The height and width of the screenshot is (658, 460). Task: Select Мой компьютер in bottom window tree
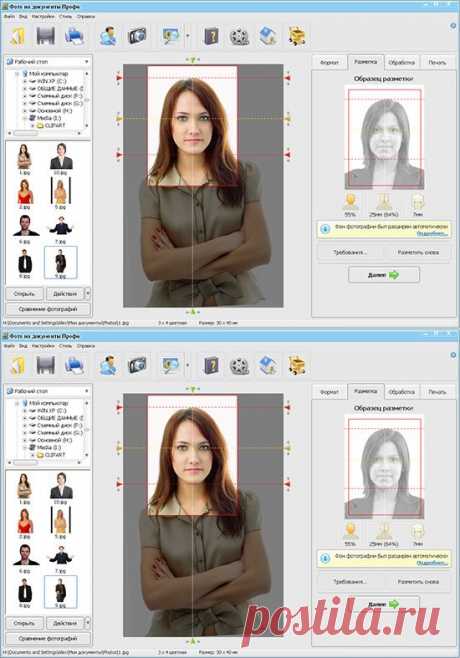click(48, 403)
